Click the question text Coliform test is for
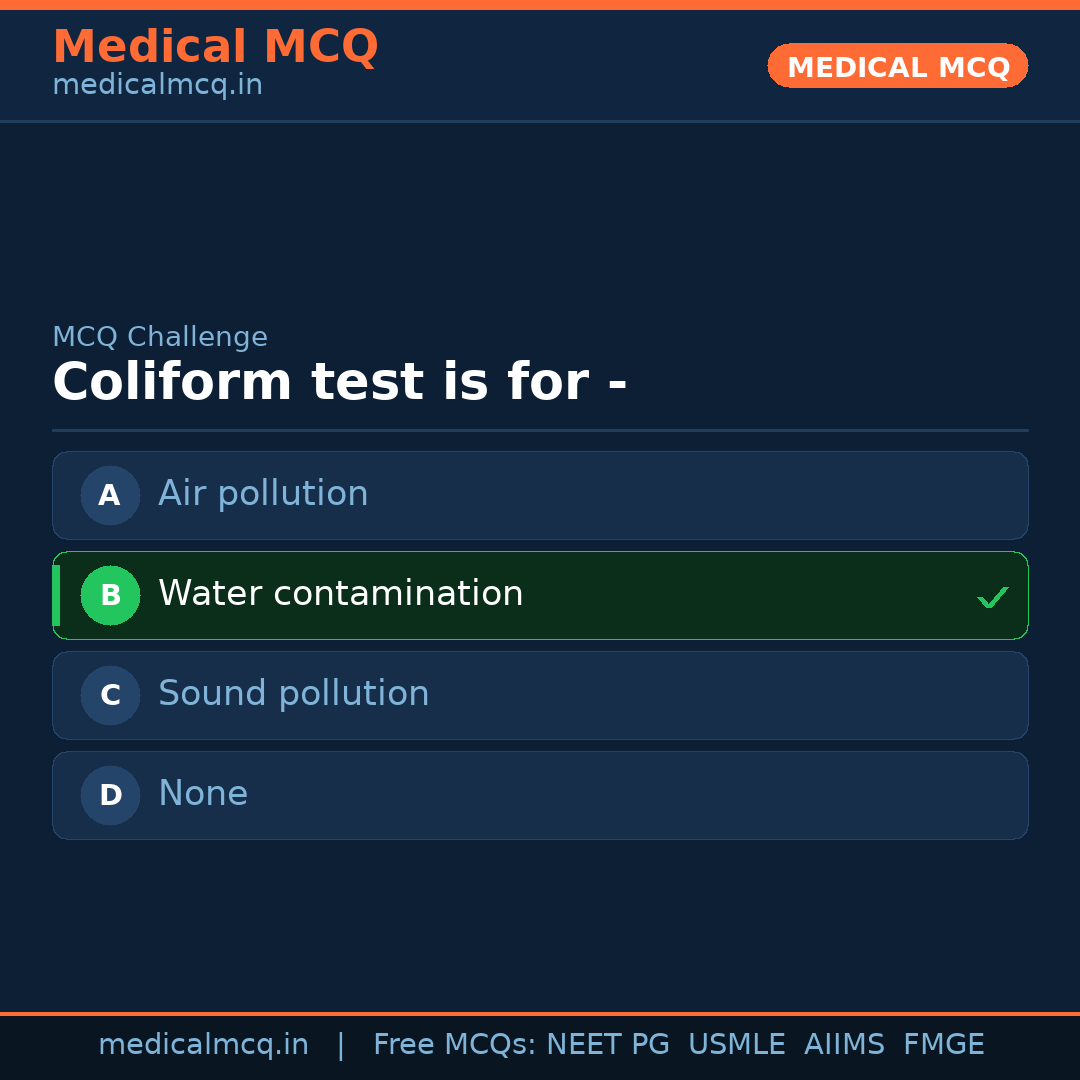This screenshot has width=1080, height=1080. tap(339, 382)
